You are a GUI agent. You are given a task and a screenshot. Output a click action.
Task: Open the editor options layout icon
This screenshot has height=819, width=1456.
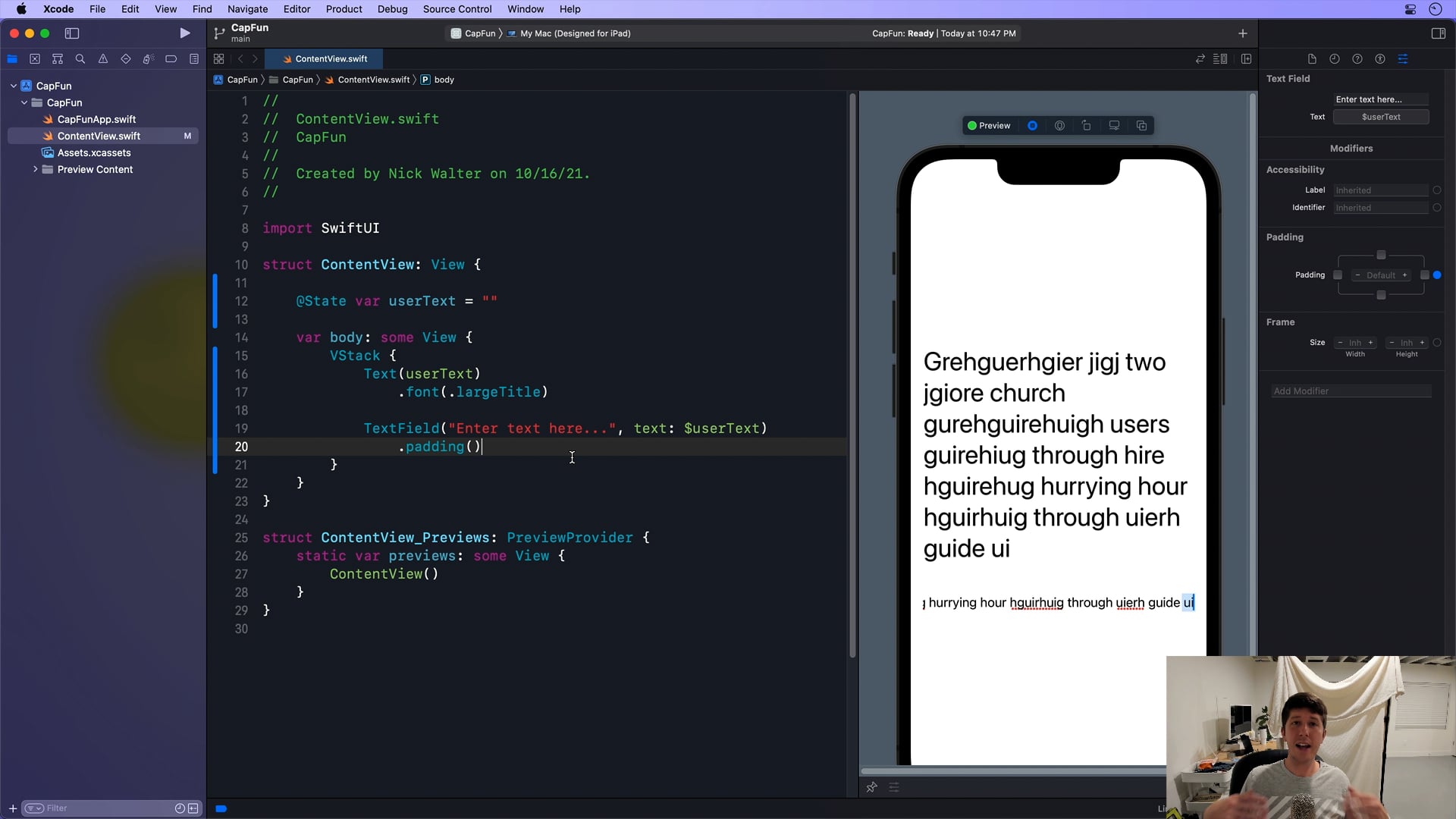tap(1220, 59)
